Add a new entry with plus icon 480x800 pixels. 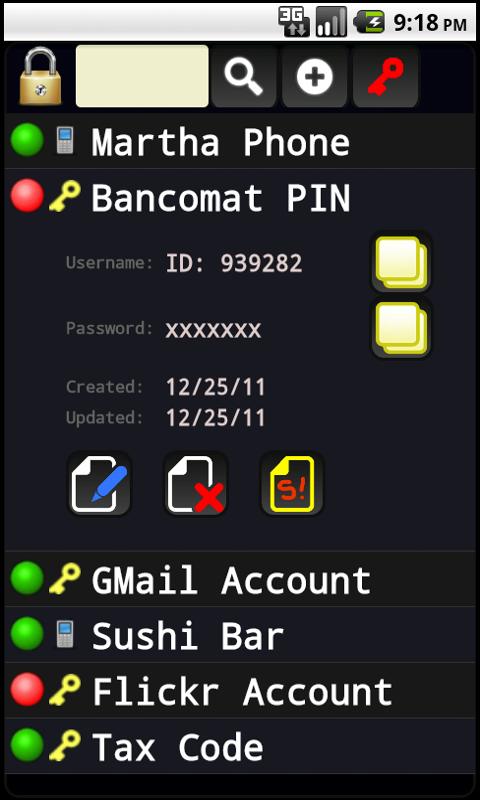coord(315,76)
